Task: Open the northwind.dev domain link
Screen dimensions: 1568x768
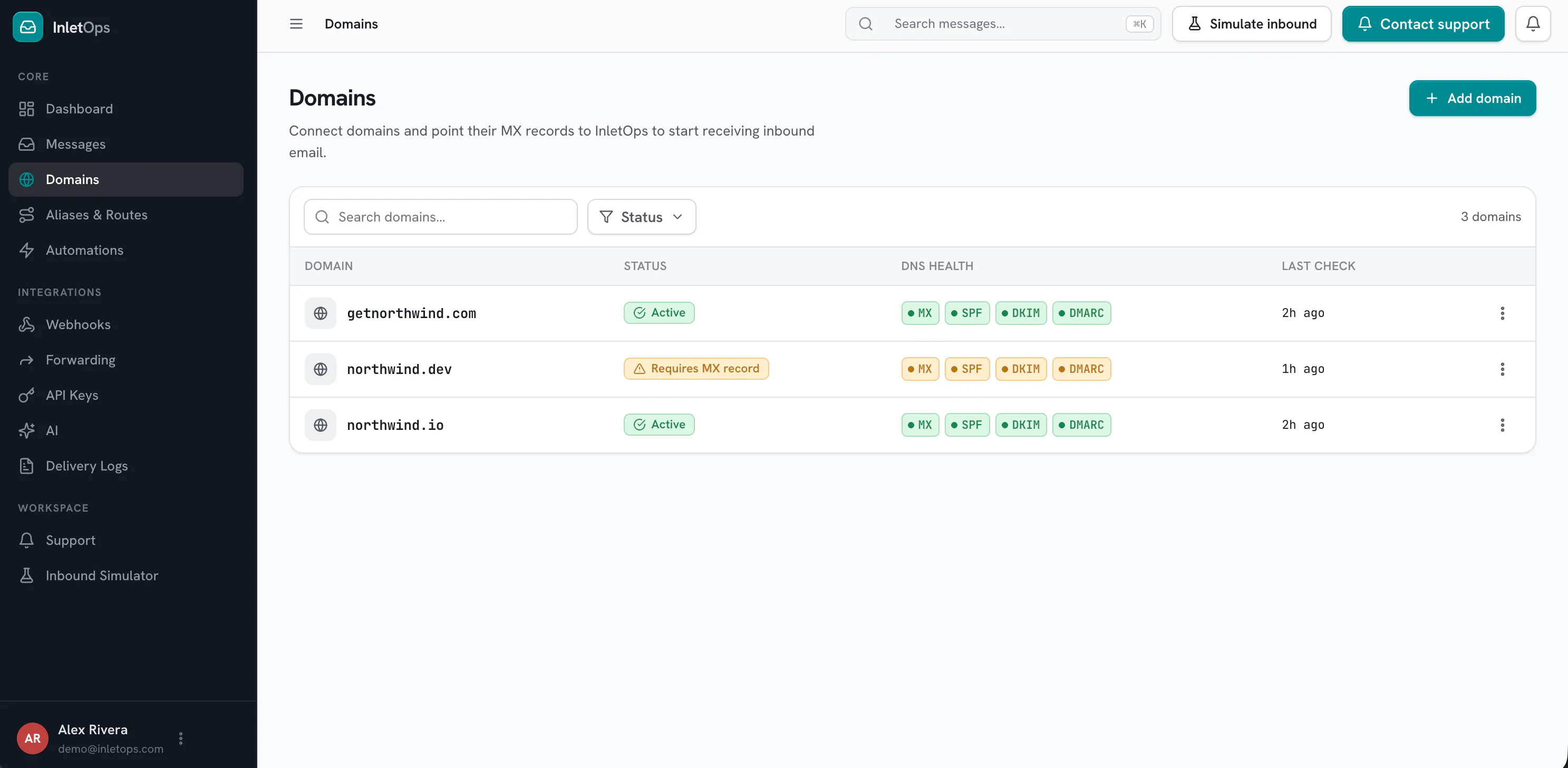Action: point(399,369)
